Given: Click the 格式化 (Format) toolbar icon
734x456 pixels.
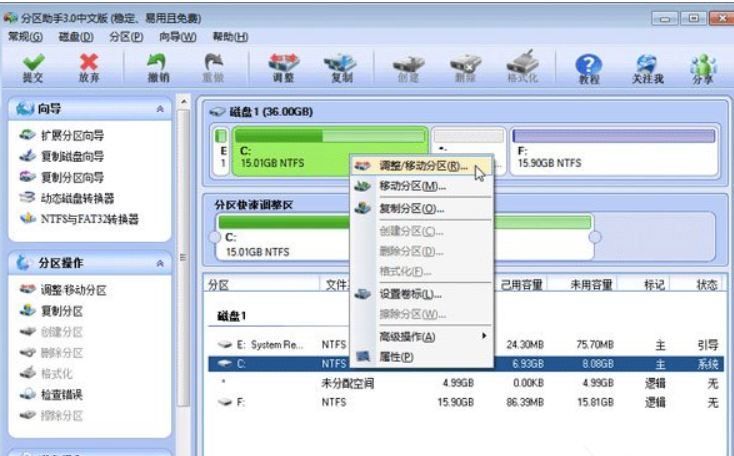Looking at the screenshot, I should click(x=522, y=68).
